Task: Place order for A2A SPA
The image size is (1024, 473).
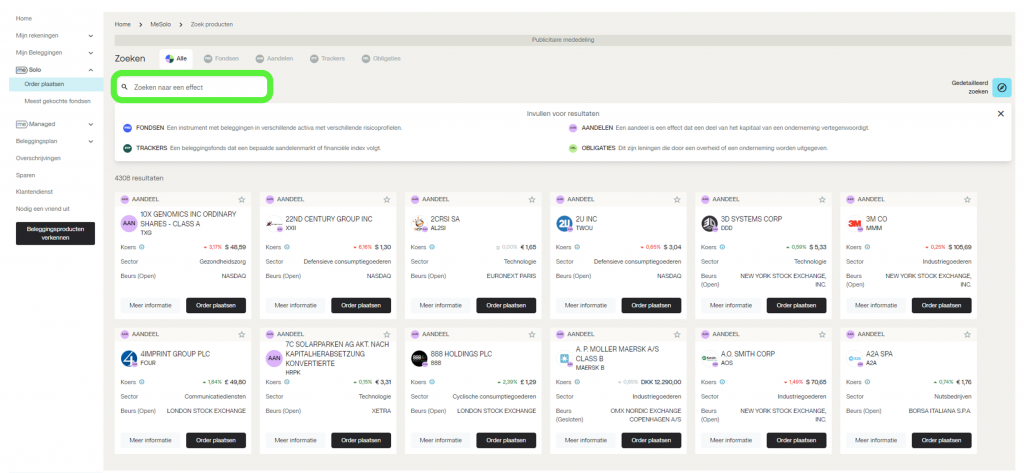Action: click(x=941, y=440)
